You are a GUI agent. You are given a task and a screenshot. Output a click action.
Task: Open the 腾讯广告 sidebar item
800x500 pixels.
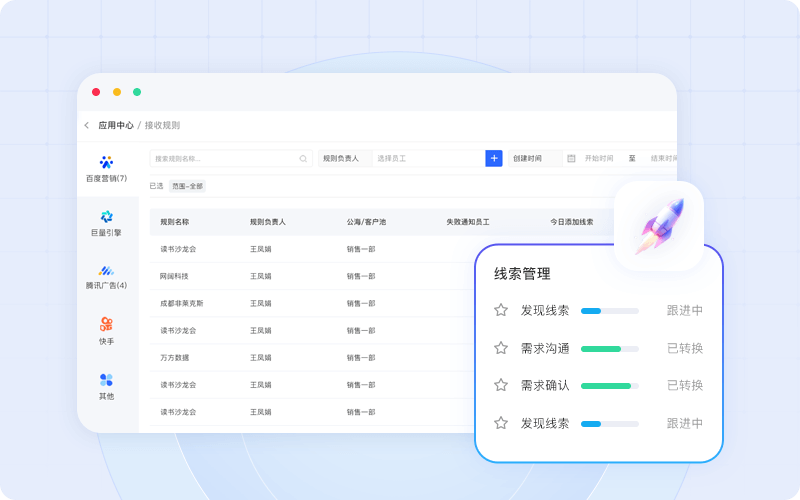106,270
